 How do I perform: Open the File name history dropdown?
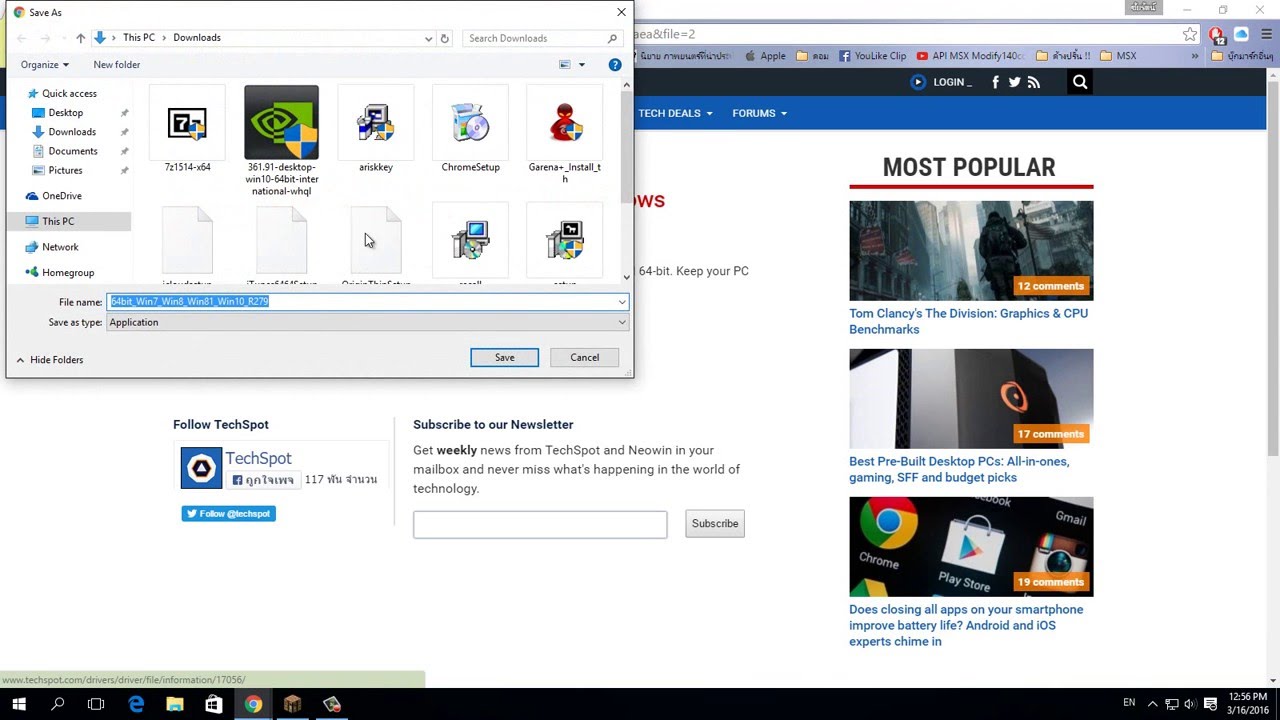tap(621, 302)
